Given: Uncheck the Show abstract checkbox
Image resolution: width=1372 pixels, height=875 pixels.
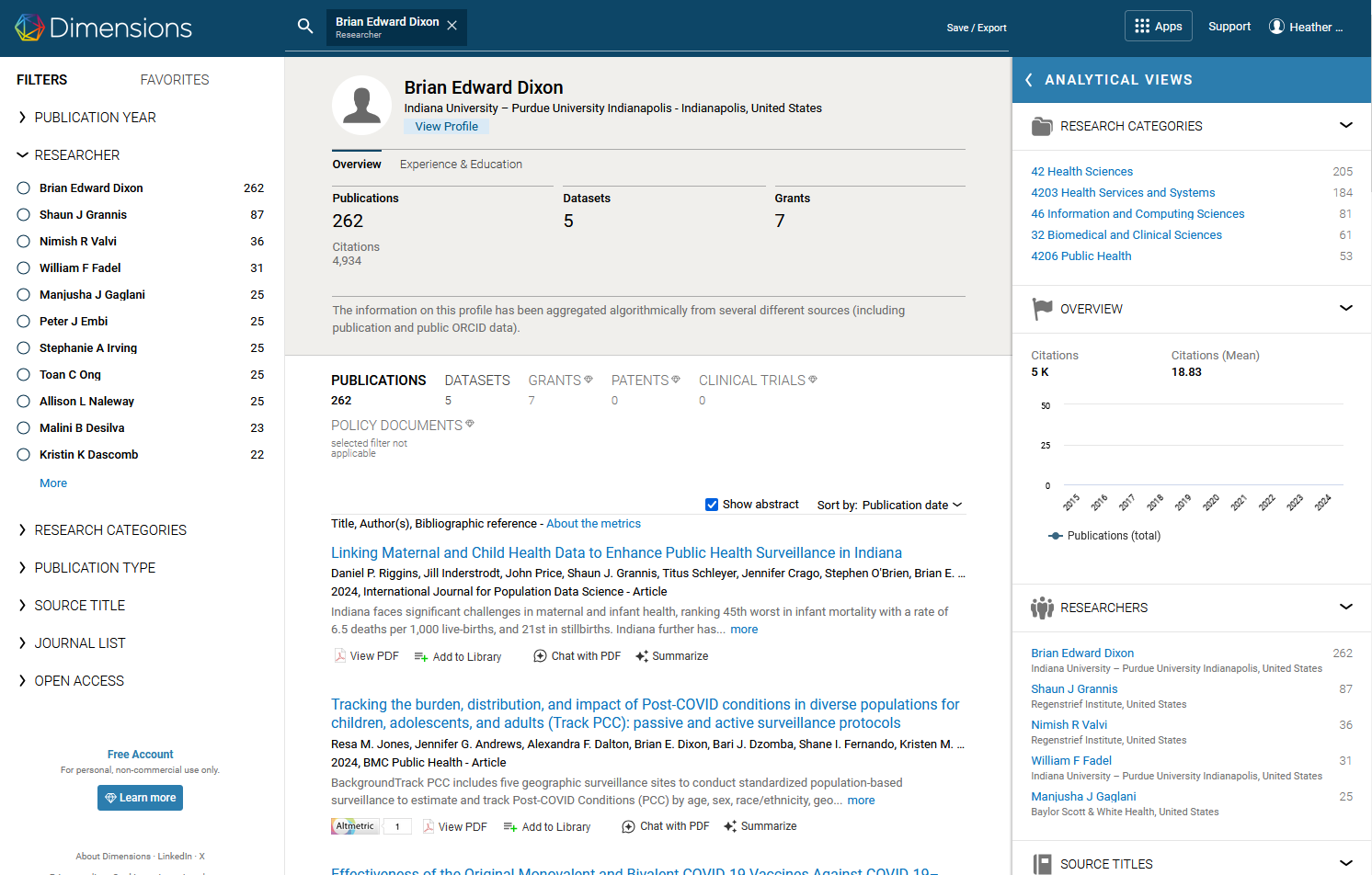Looking at the screenshot, I should point(712,505).
